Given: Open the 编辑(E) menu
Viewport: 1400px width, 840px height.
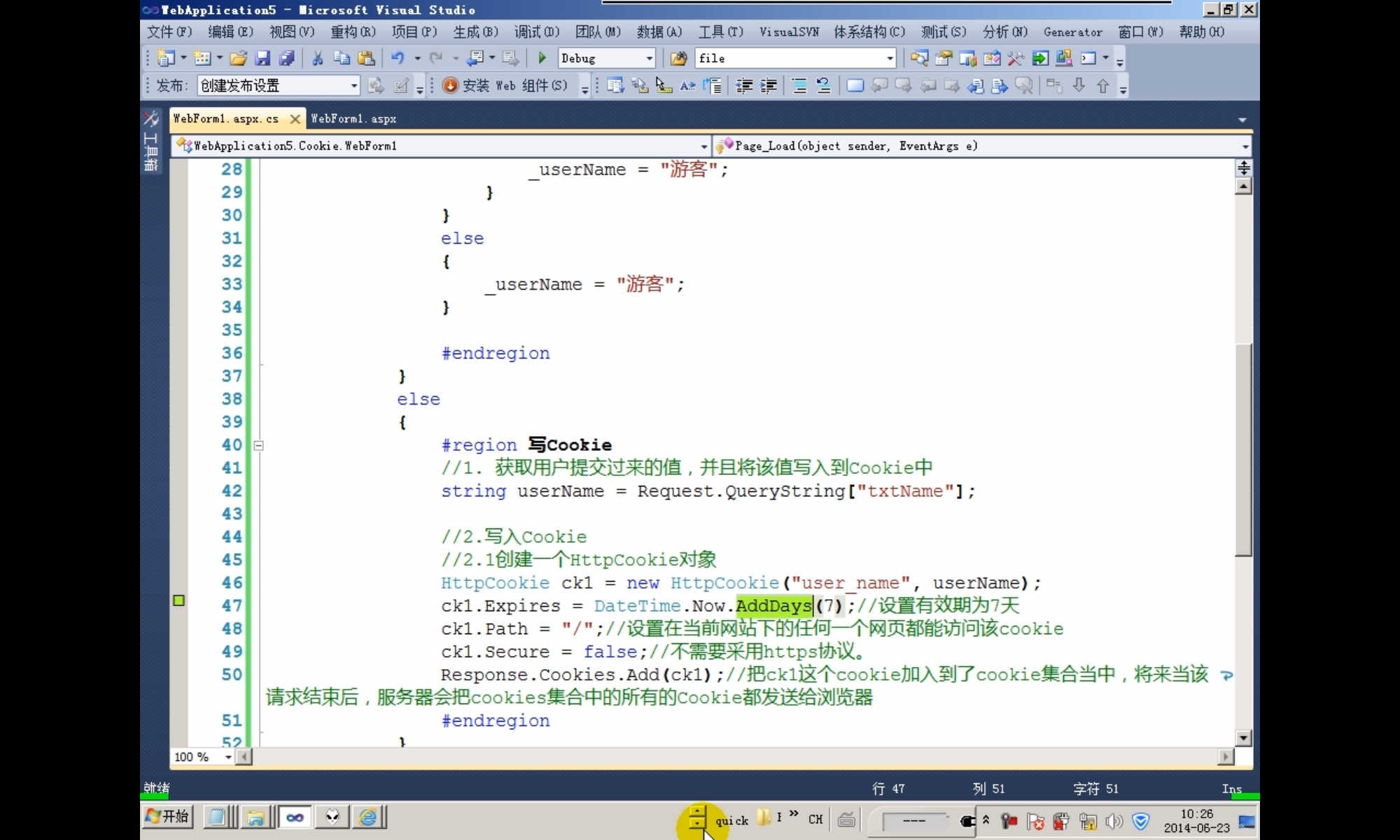Looking at the screenshot, I should 230,32.
